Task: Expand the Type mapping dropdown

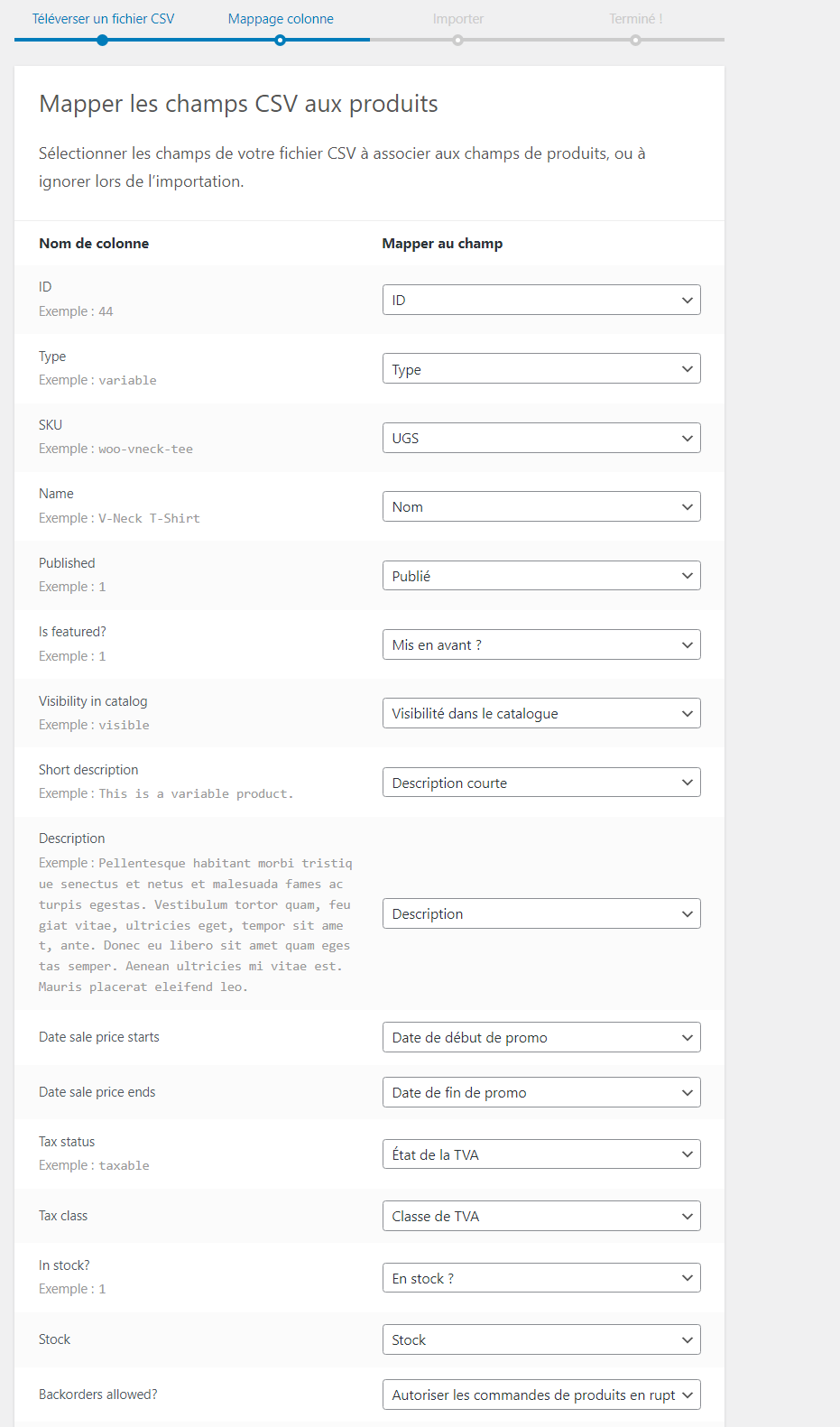Action: click(541, 369)
